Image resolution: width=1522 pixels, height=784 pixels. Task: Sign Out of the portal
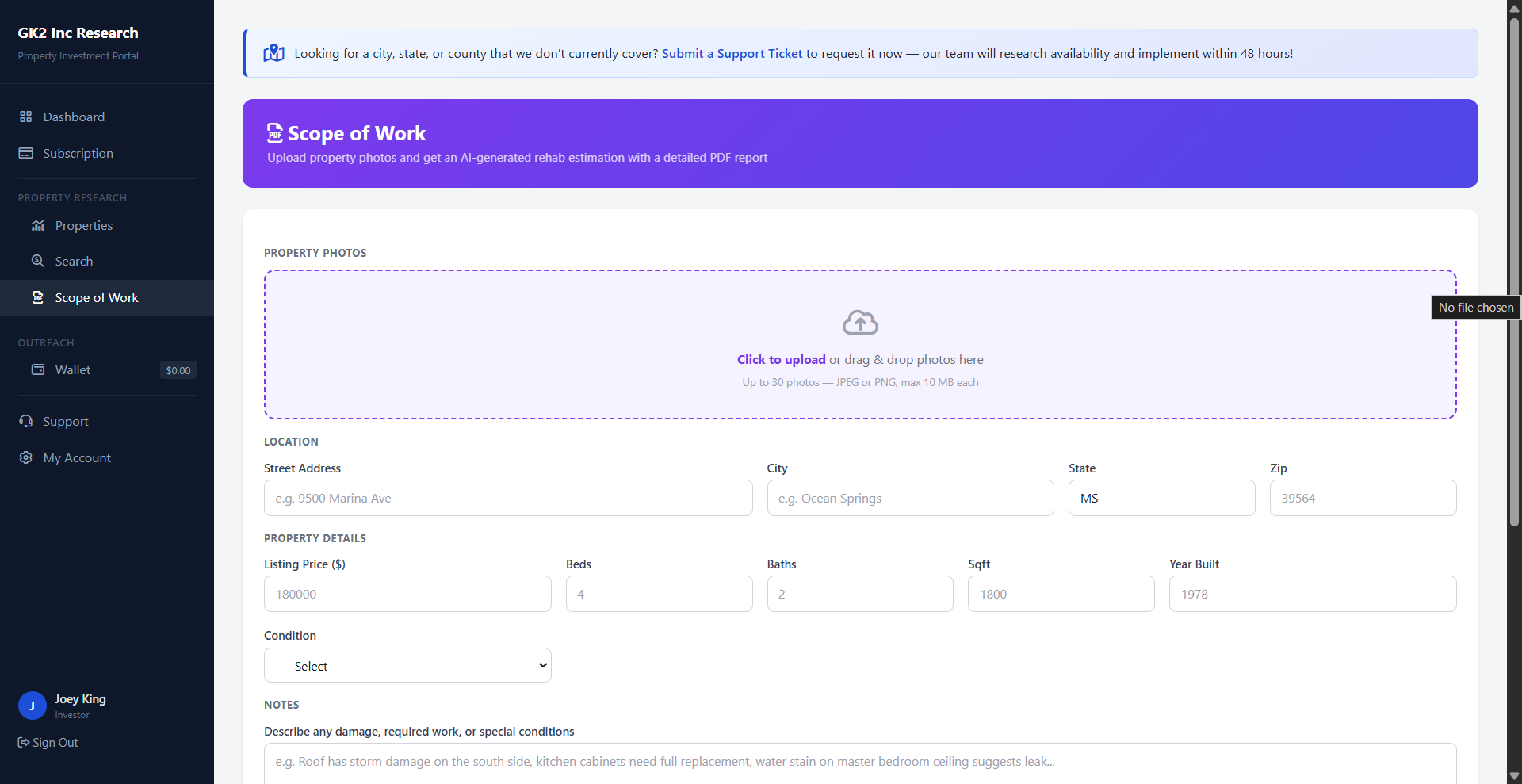tap(48, 742)
